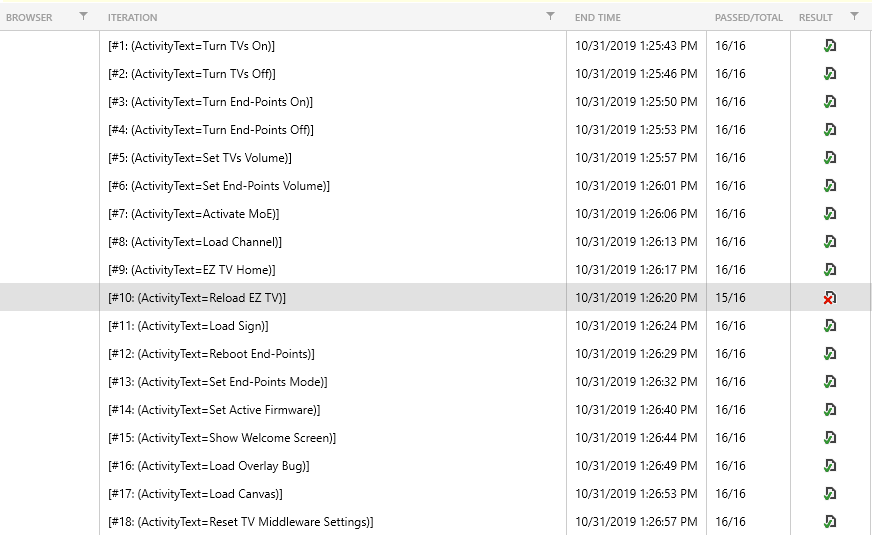Click the result icon for Reset TV Middleware Settings
The image size is (872, 544).
coord(830,522)
